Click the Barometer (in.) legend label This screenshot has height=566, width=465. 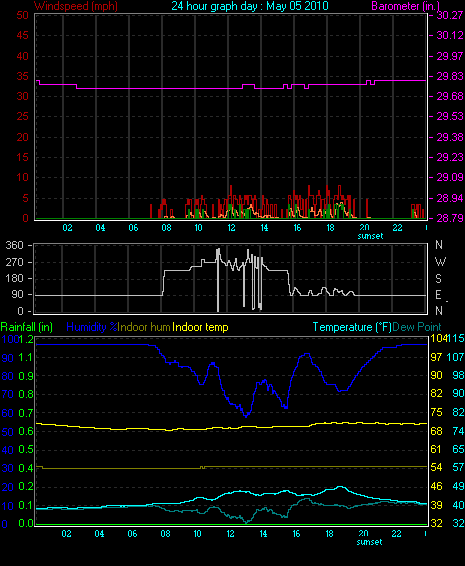click(405, 6)
